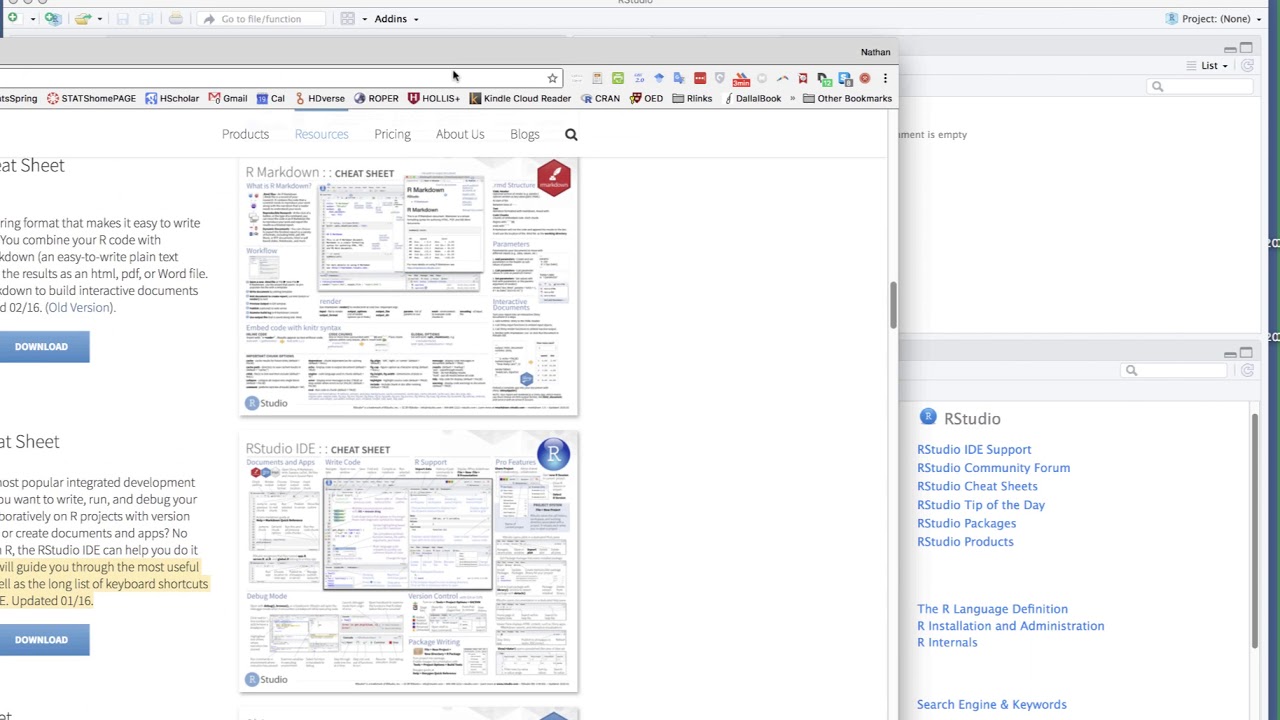Click the workspace panes grid icon

[347, 18]
